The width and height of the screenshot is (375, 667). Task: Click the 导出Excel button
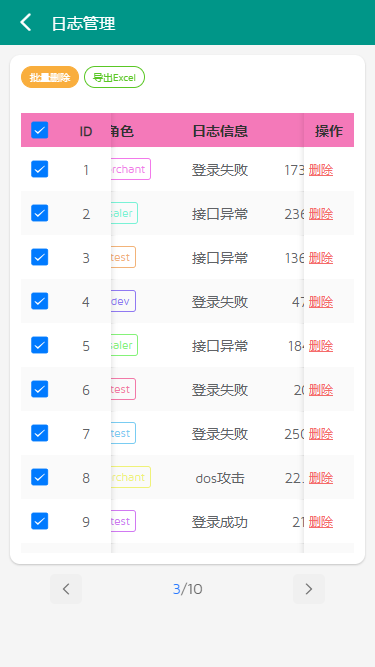pyautogui.click(x=114, y=77)
